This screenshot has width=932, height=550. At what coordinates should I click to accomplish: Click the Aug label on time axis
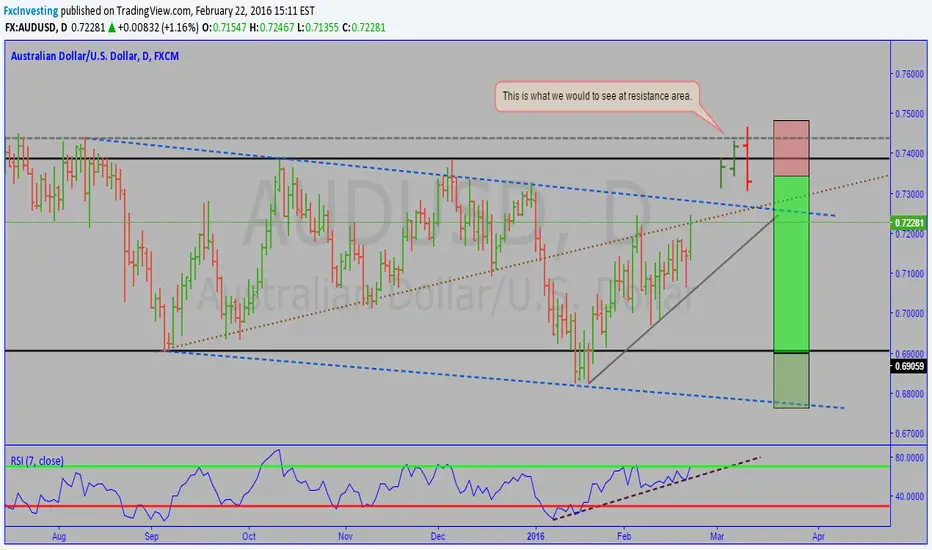point(59,536)
